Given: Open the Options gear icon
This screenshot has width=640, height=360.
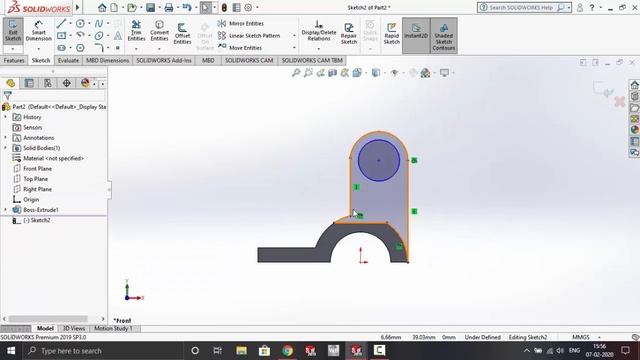Looking at the screenshot, I should [x=248, y=7].
